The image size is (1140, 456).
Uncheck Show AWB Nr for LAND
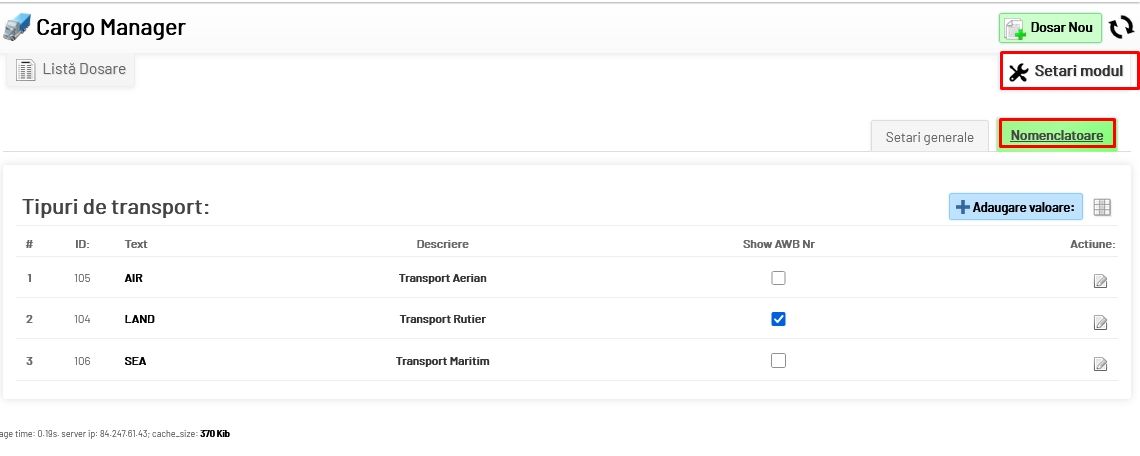coord(778,319)
